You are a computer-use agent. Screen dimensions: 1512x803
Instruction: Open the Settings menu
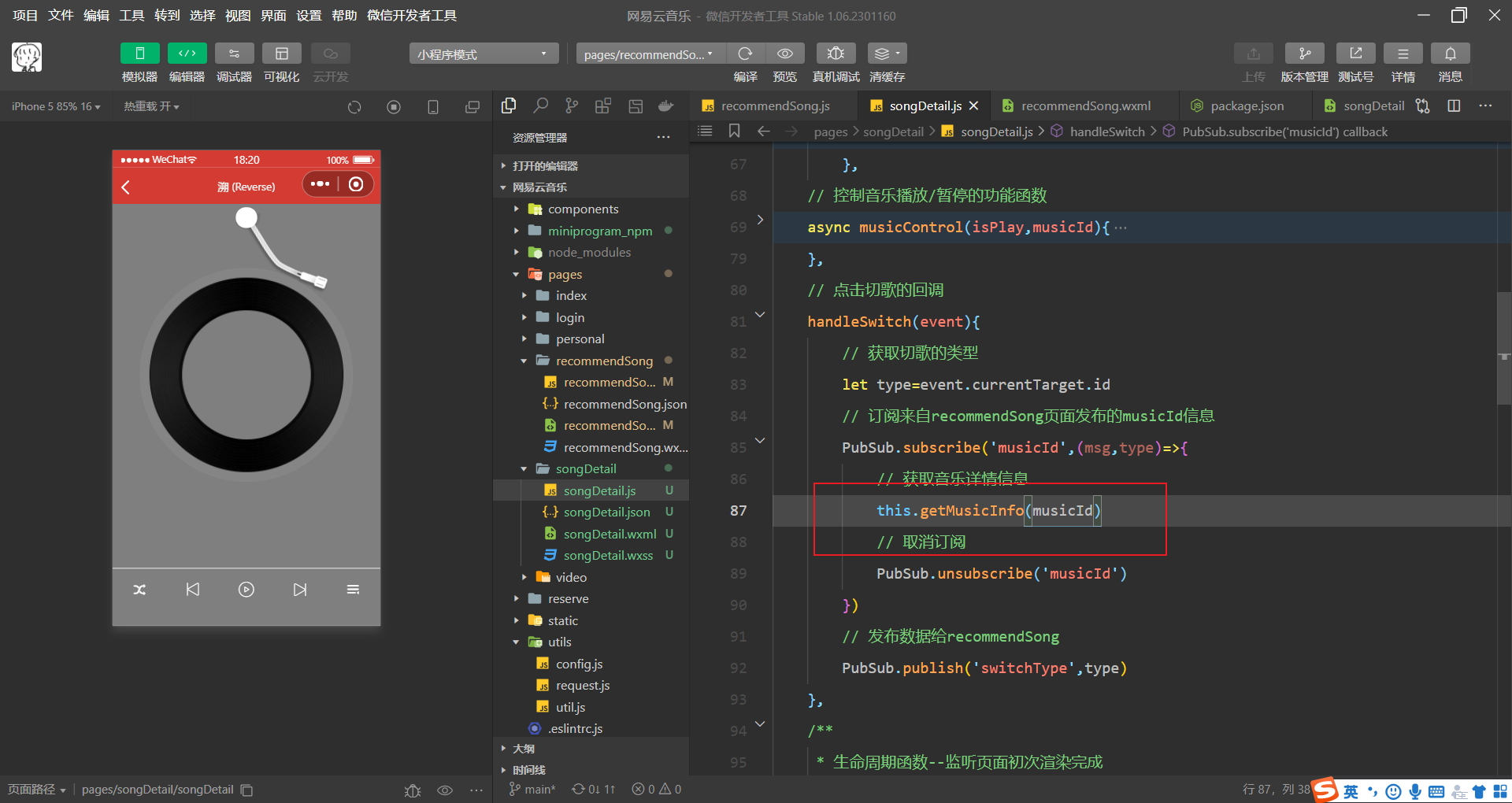coord(309,15)
